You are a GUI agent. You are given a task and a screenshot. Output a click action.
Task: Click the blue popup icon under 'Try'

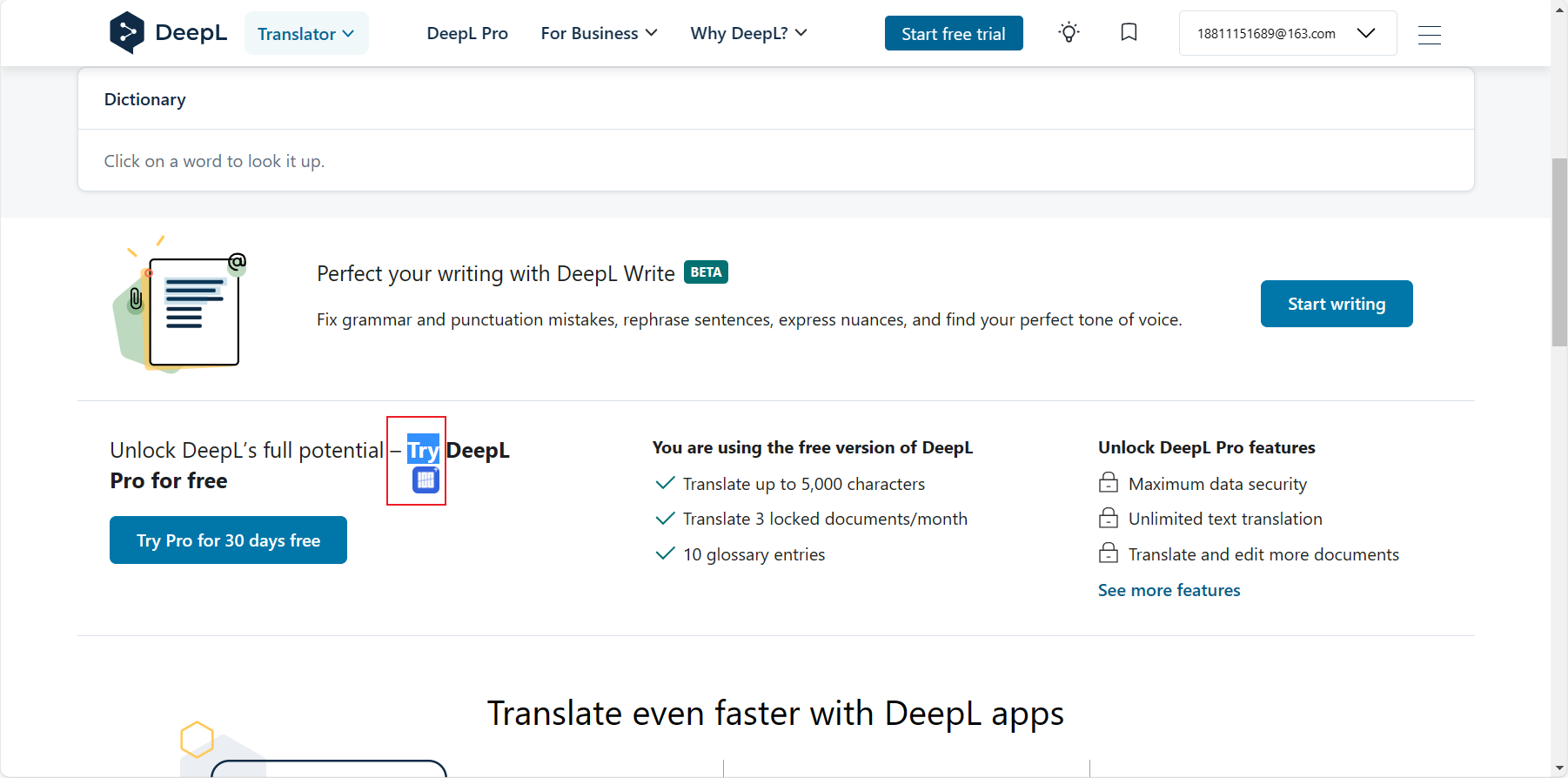(x=426, y=480)
